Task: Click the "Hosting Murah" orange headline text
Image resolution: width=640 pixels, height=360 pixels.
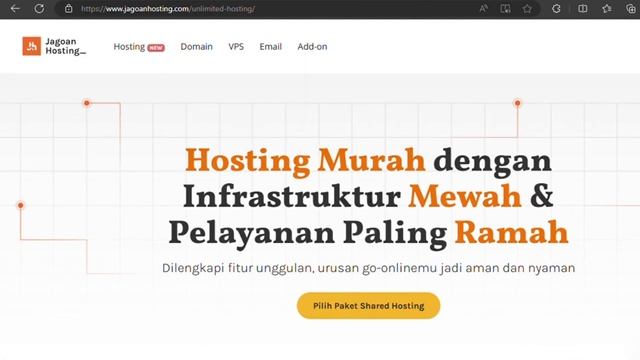Action: (305, 161)
